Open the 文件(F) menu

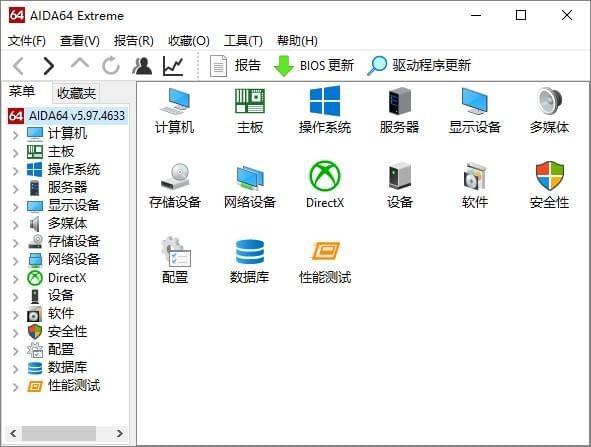point(27,40)
